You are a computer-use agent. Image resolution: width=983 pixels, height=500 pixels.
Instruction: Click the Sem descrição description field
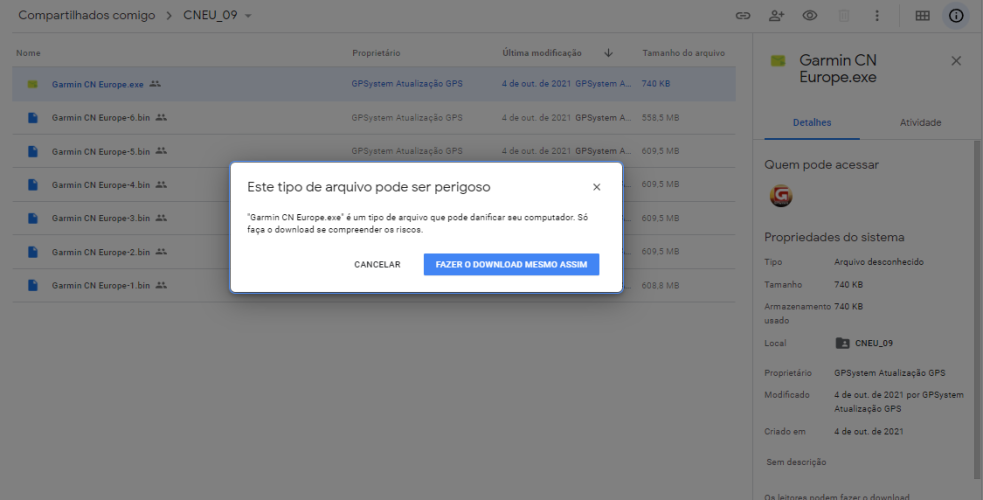coord(796,462)
